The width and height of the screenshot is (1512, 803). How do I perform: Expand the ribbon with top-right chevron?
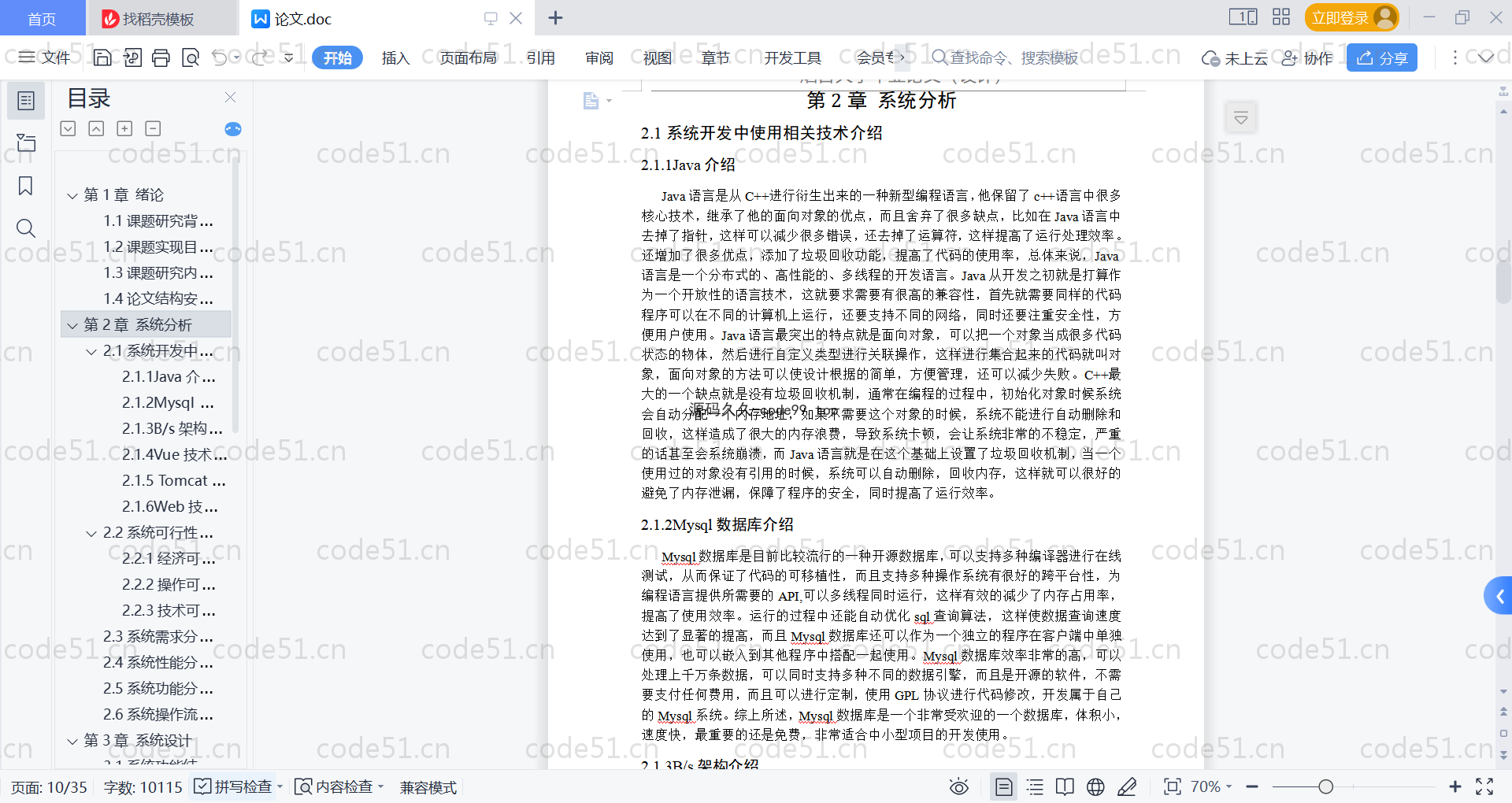pos(1486,57)
